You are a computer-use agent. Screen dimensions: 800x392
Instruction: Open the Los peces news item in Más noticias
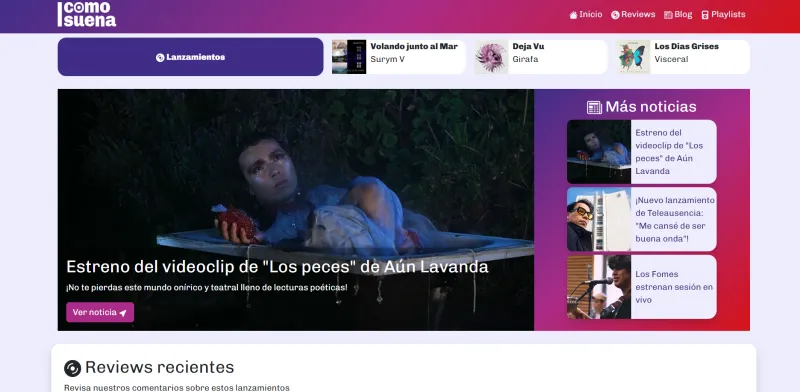pyautogui.click(x=642, y=152)
